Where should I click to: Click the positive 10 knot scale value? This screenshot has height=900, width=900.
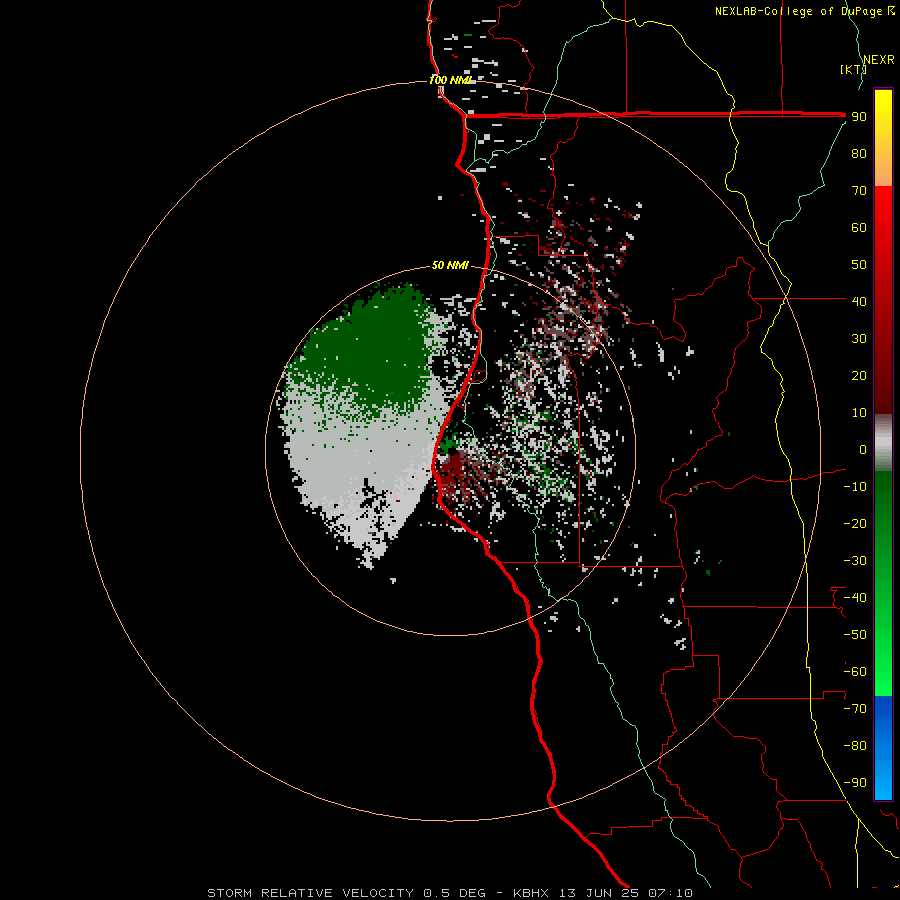click(x=859, y=413)
